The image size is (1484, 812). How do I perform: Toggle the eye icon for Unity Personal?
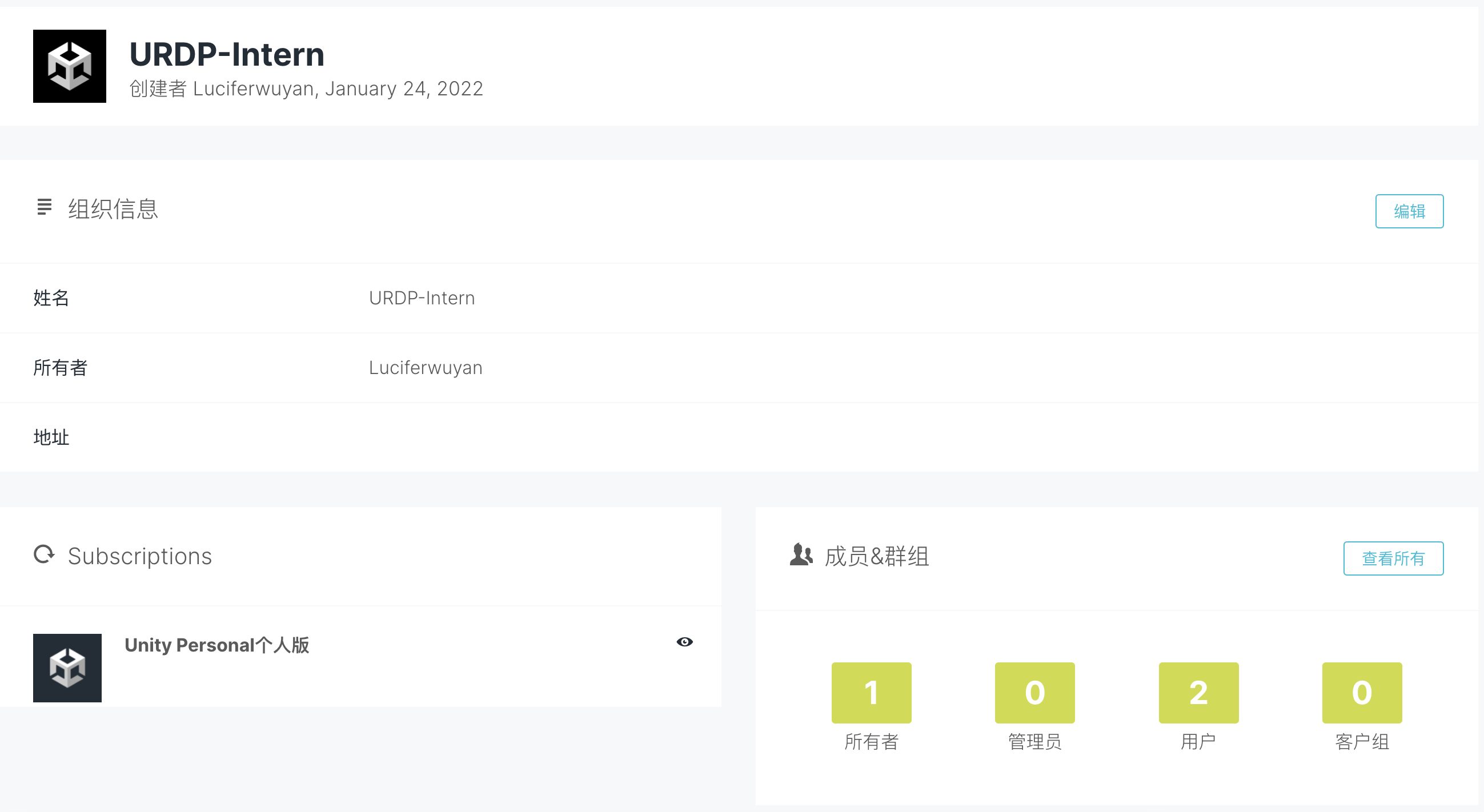tap(684, 641)
